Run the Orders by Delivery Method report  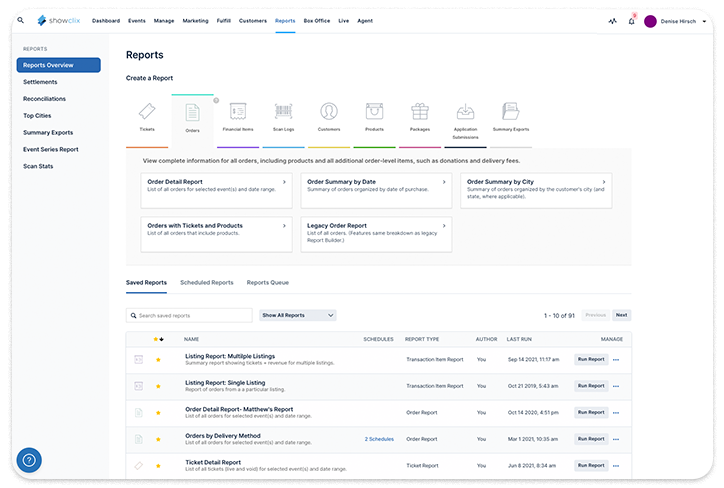(591, 439)
